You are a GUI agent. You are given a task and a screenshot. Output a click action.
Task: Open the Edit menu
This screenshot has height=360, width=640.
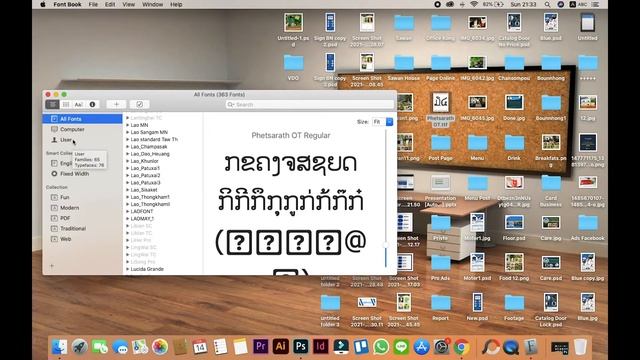[110, 4]
